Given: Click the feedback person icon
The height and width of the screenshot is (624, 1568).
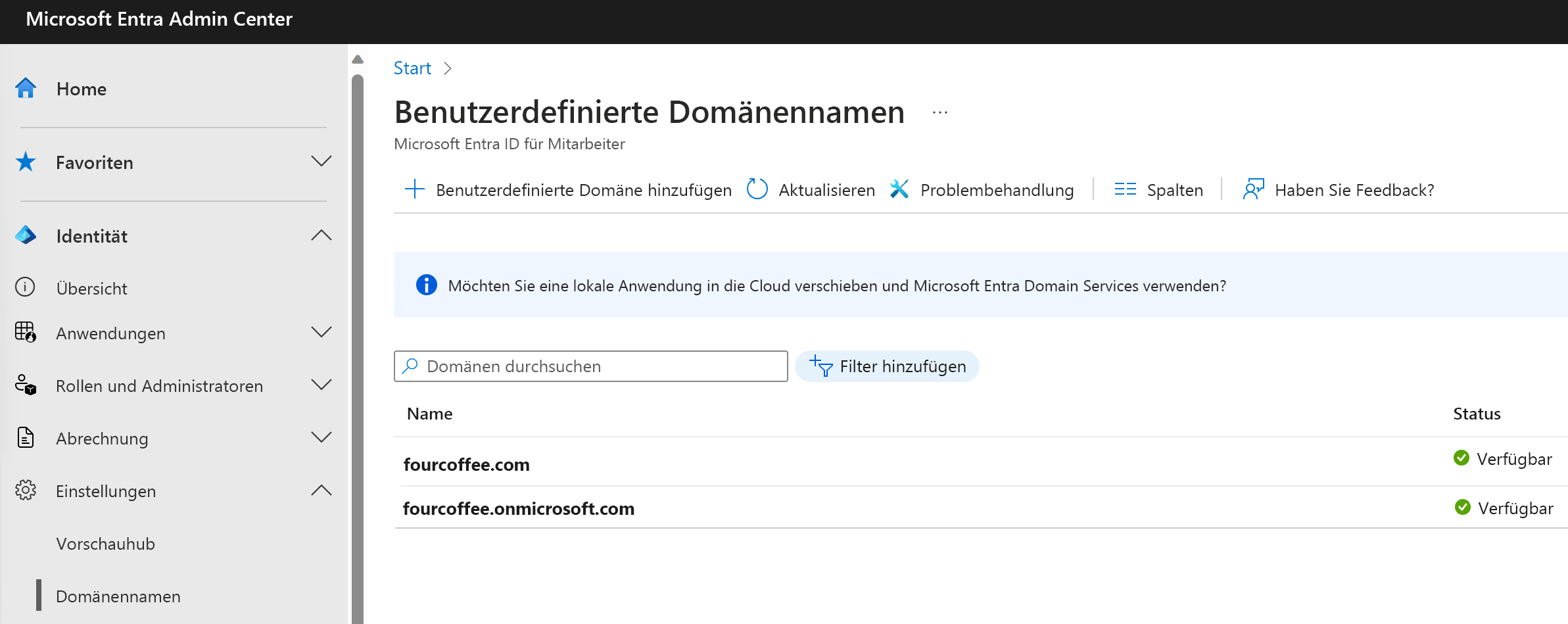Looking at the screenshot, I should pos(1254,189).
